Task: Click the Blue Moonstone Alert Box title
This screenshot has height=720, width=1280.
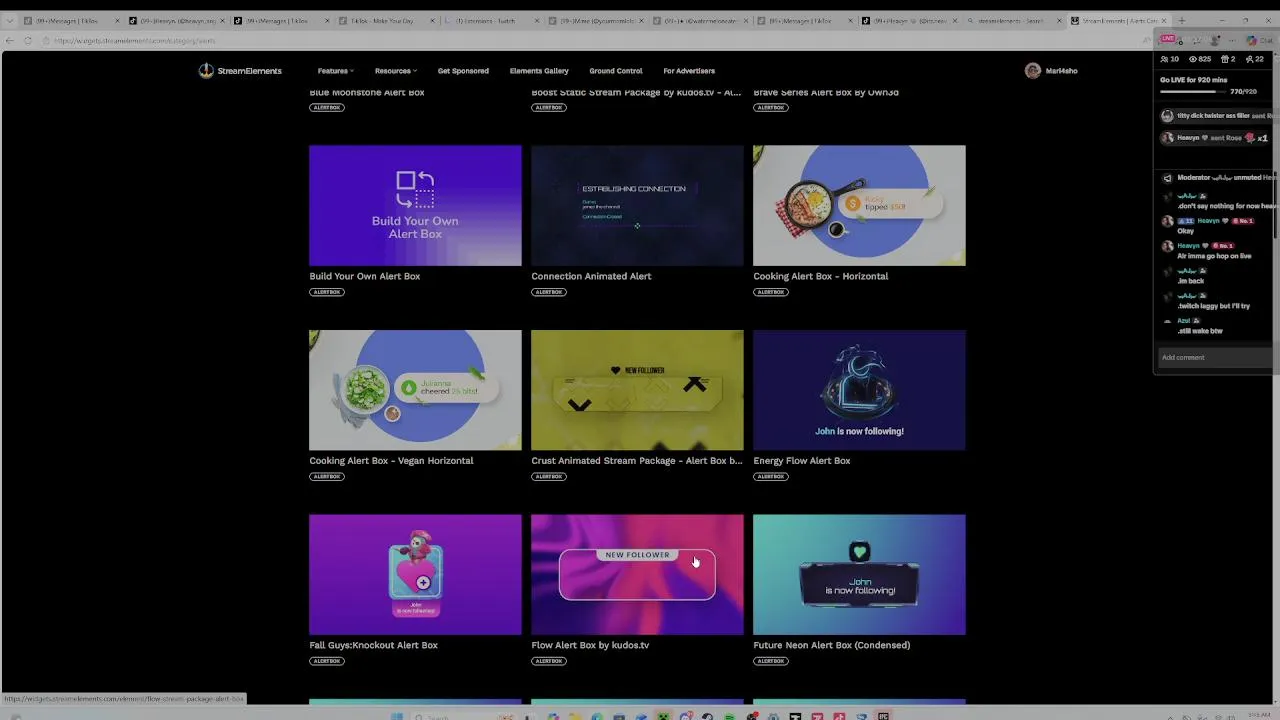Action: tap(366, 92)
